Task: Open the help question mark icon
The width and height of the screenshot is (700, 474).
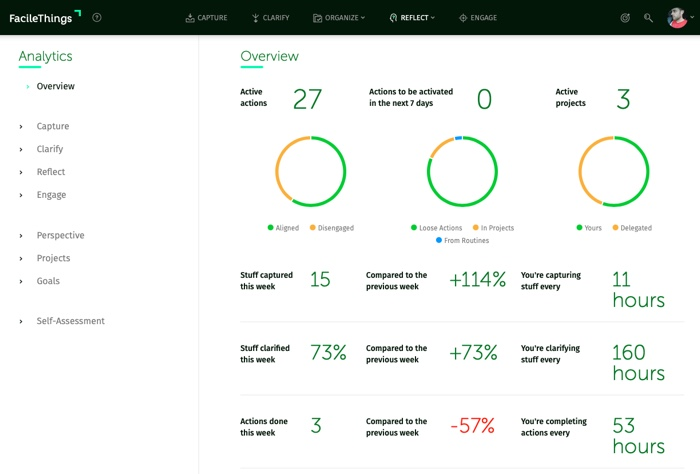Action: [x=97, y=17]
